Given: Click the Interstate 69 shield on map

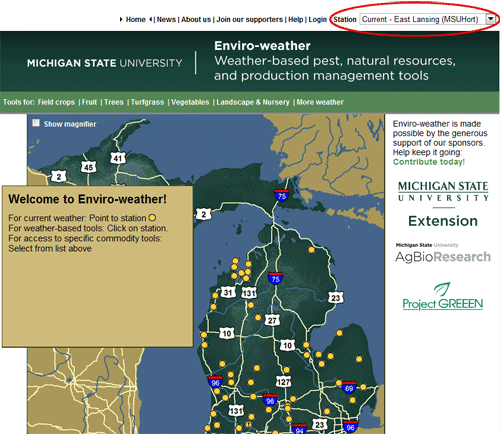Looking at the screenshot, I should 349,388.
